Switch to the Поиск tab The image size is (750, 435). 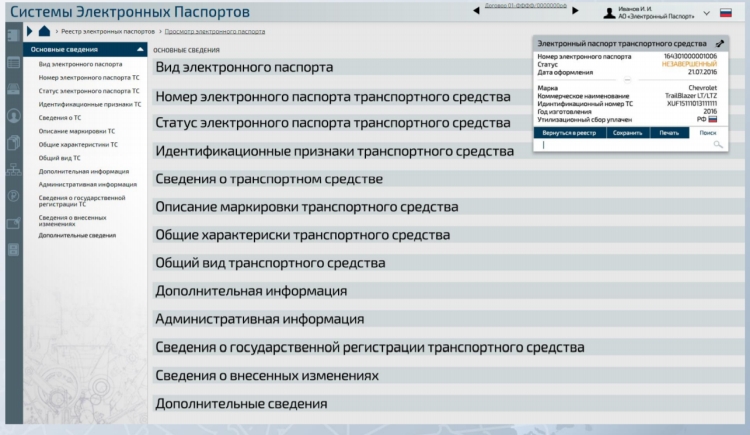click(708, 133)
